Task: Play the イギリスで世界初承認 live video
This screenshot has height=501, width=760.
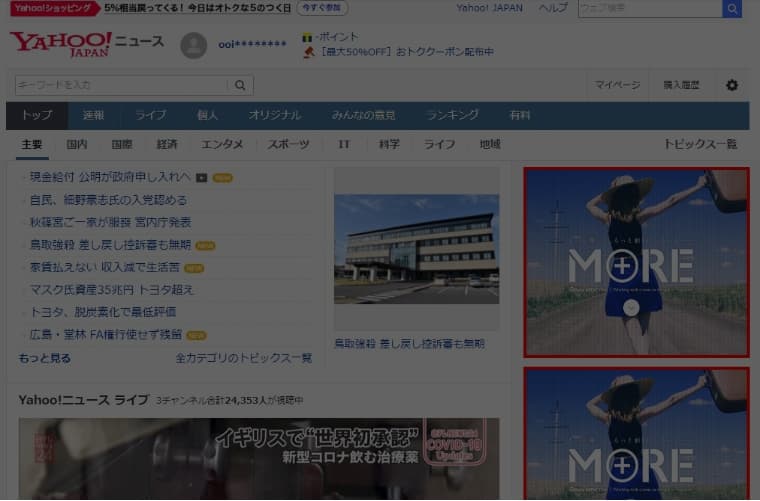Action: point(259,458)
